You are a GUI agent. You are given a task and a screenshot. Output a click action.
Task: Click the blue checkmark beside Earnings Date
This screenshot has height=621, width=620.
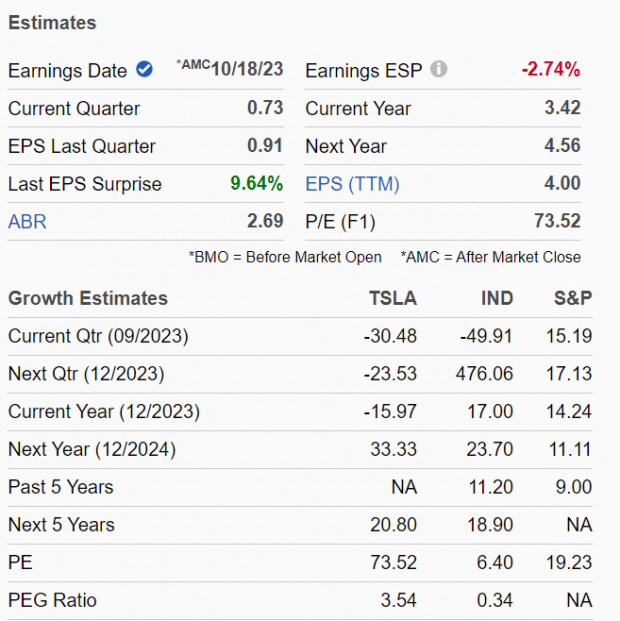click(x=144, y=70)
